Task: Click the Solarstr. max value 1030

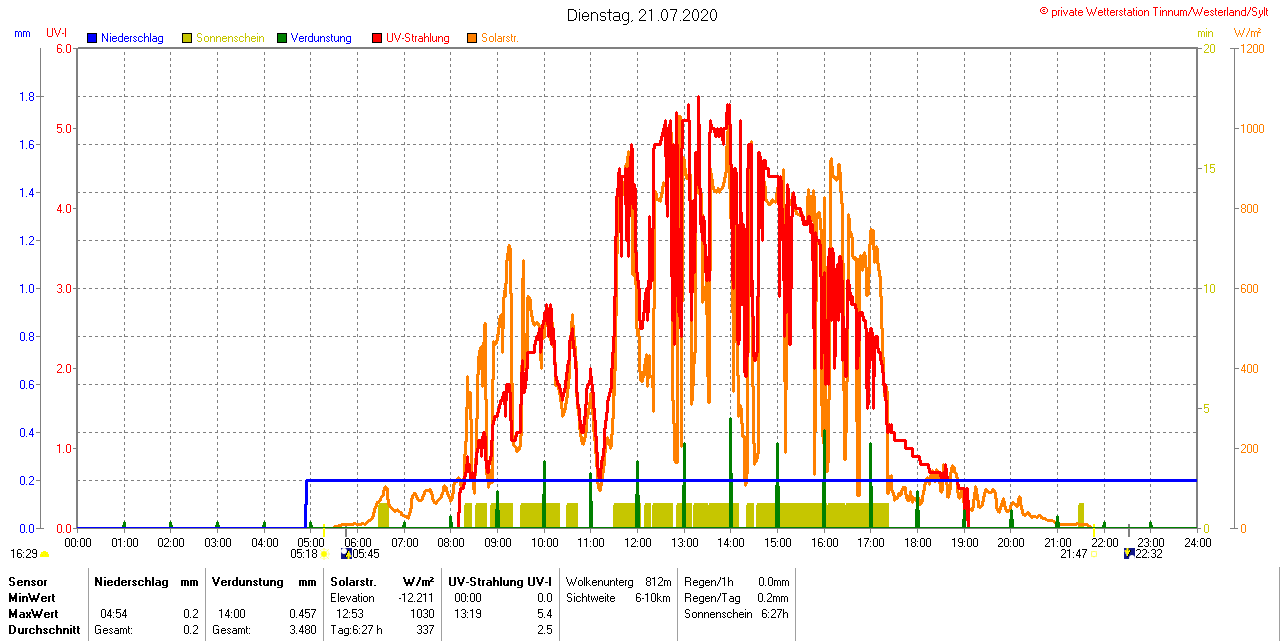Action: [x=422, y=614]
